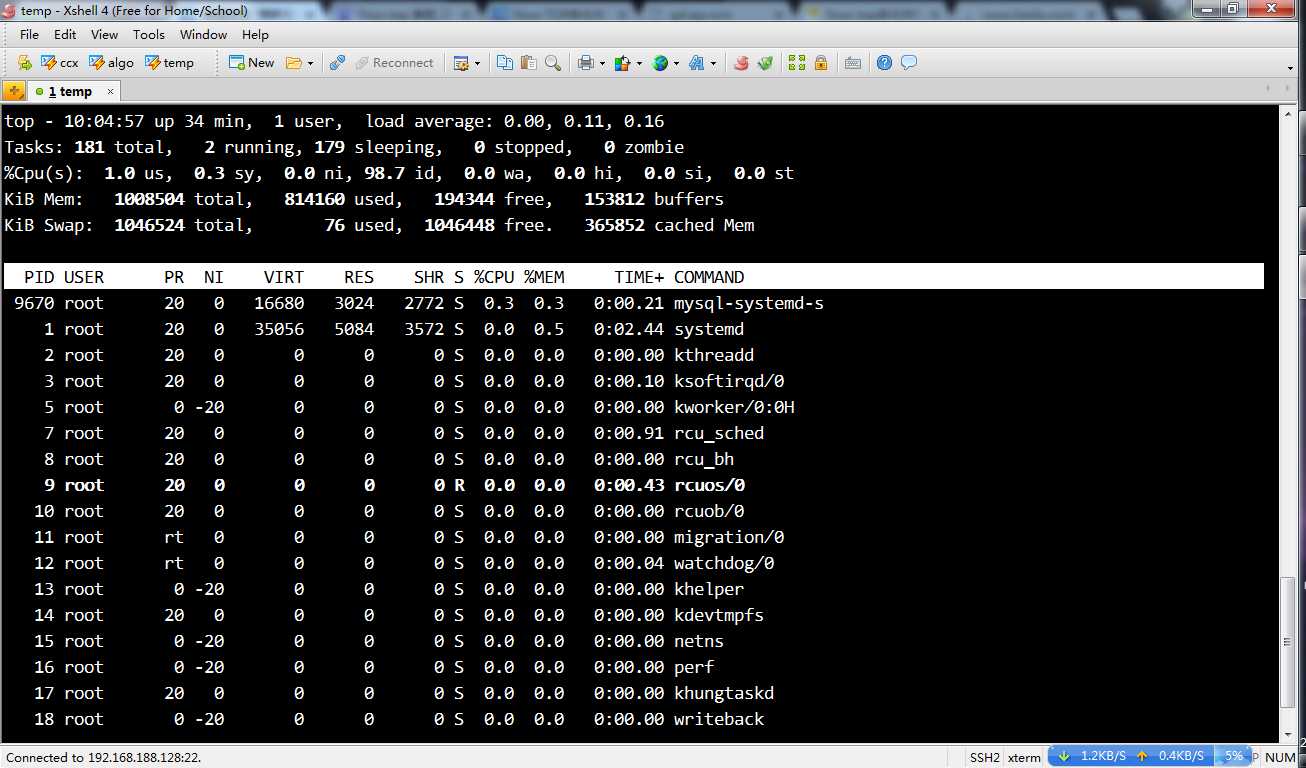Open the temp session shortcut in toolbar
The image size is (1306, 768).
[169, 62]
